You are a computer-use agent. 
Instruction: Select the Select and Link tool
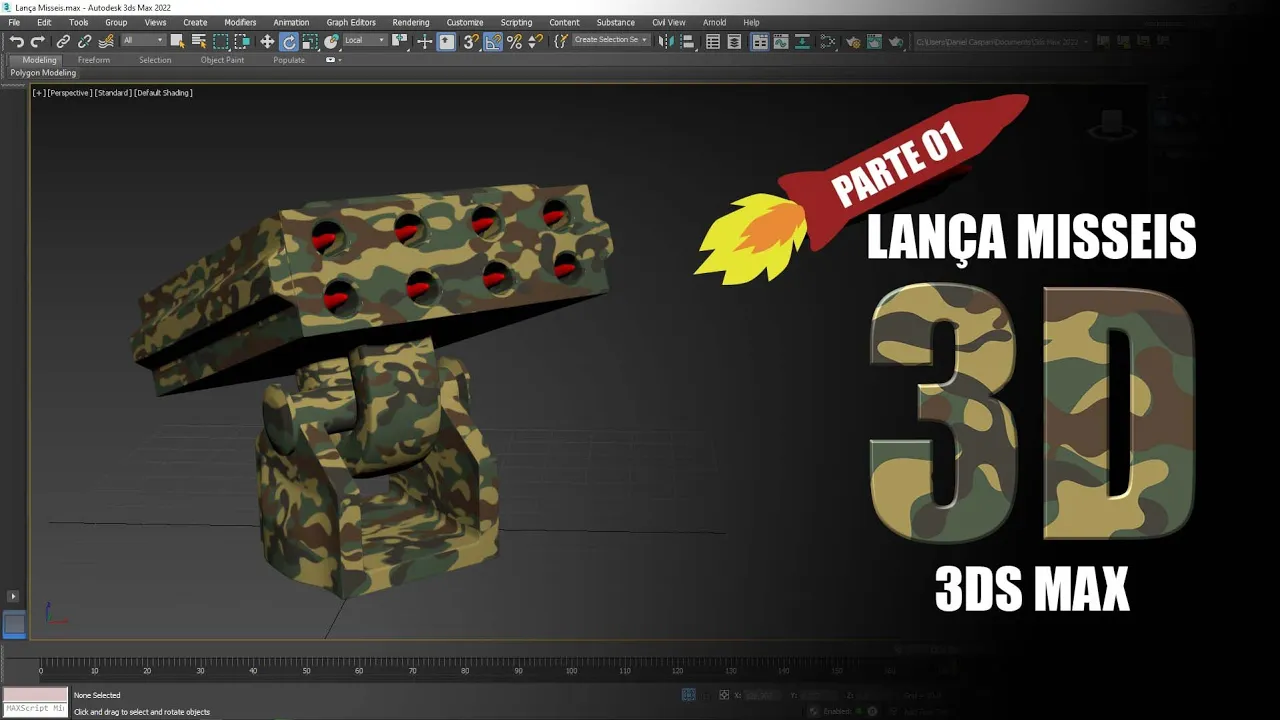(63, 41)
